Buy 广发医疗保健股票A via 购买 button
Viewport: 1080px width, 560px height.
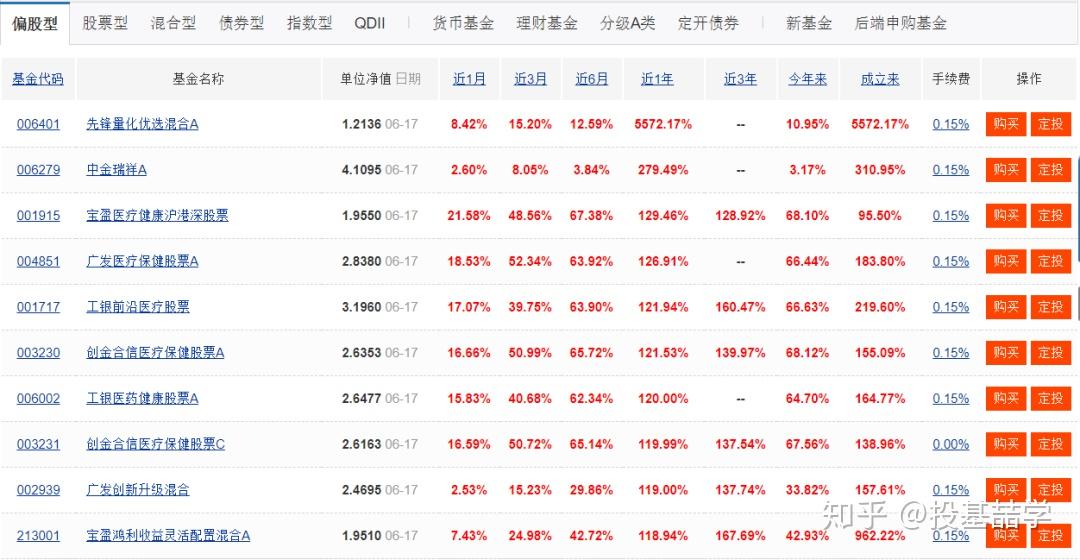point(1006,261)
